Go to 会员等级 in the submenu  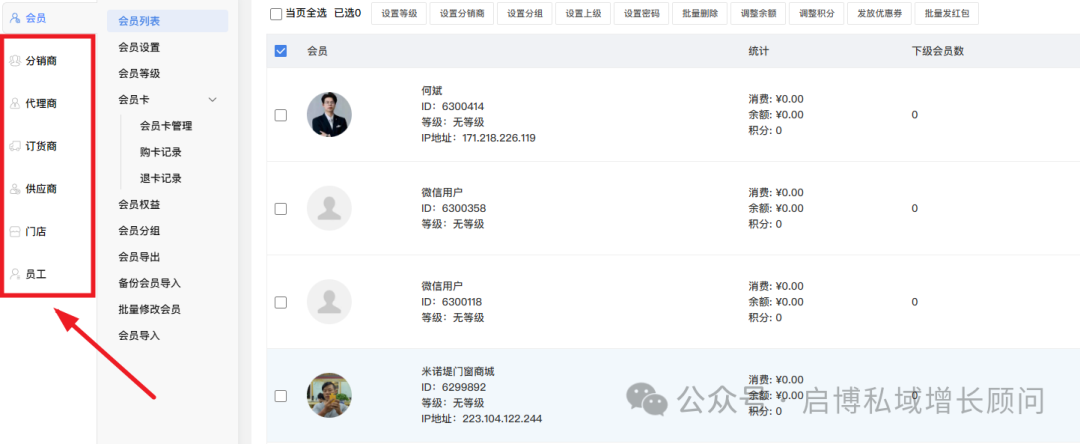(x=139, y=73)
